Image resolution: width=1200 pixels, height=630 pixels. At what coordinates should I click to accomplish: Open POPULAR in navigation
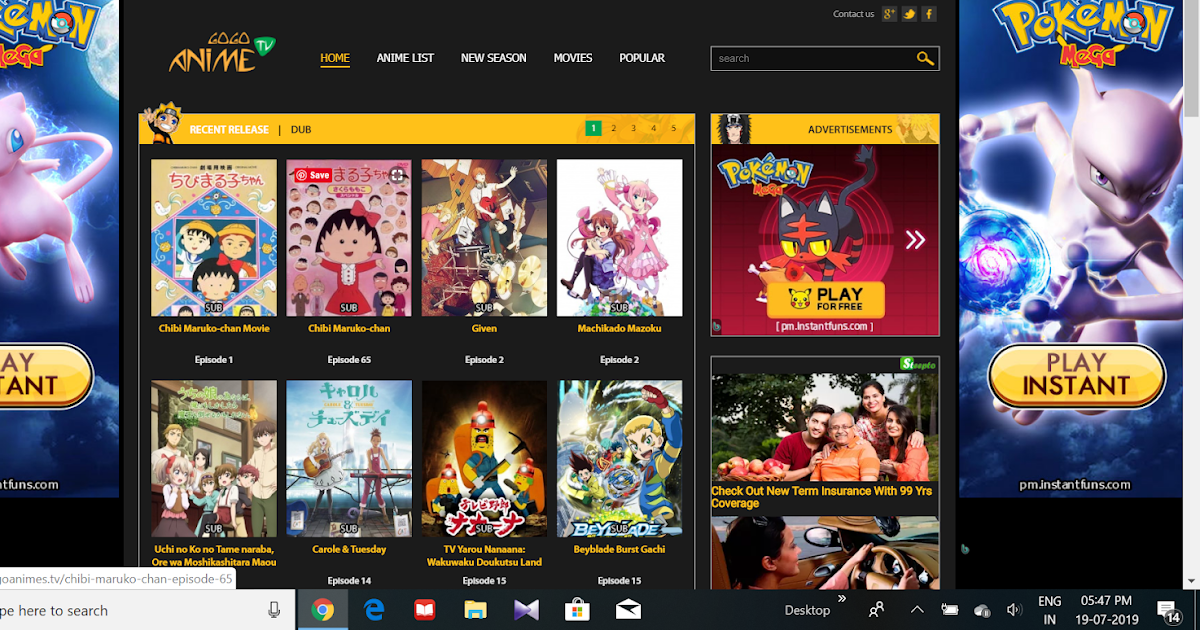tap(642, 58)
